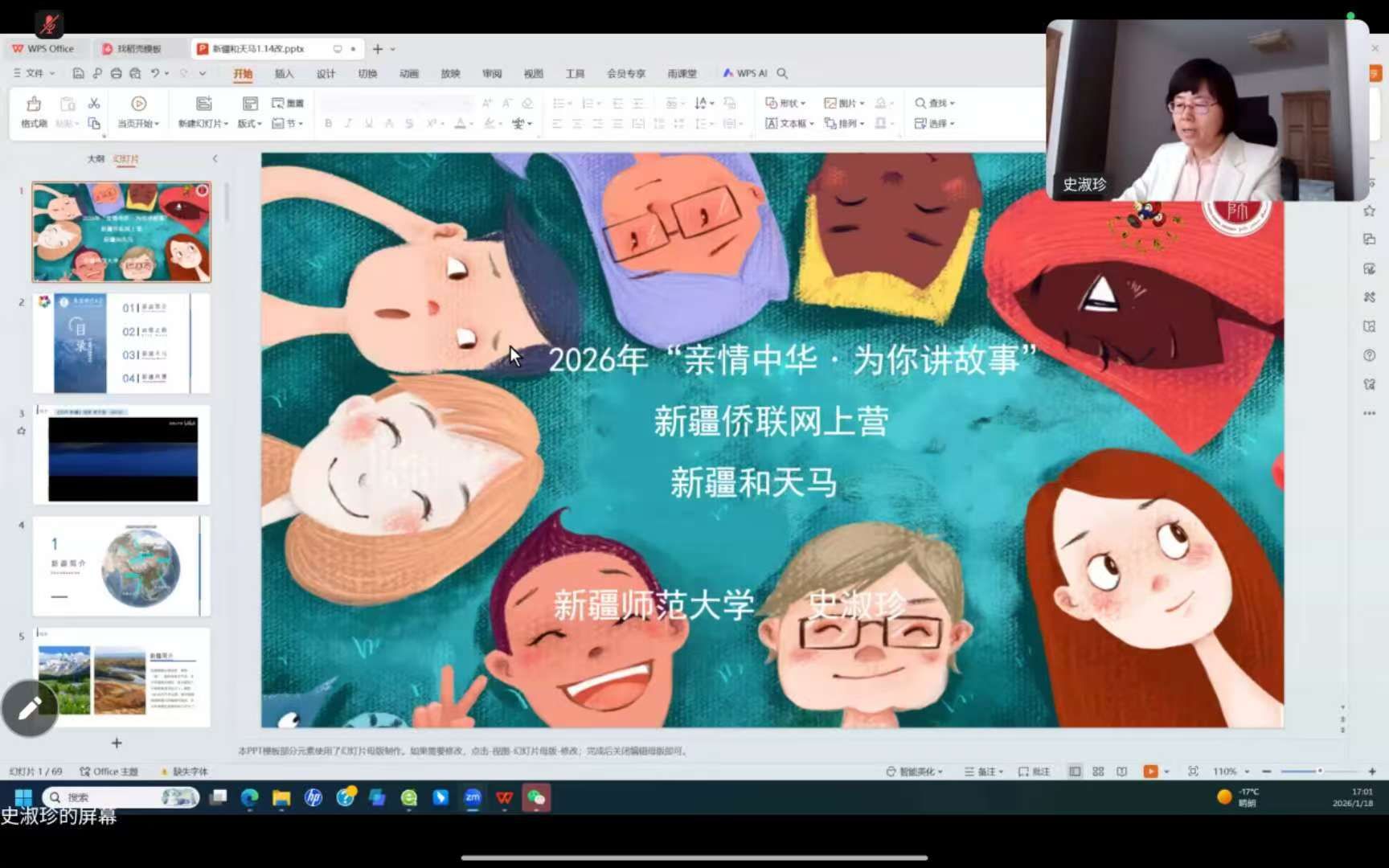Click the zoom slider in status bar
The height and width of the screenshot is (868, 1389).
pyautogui.click(x=1318, y=772)
